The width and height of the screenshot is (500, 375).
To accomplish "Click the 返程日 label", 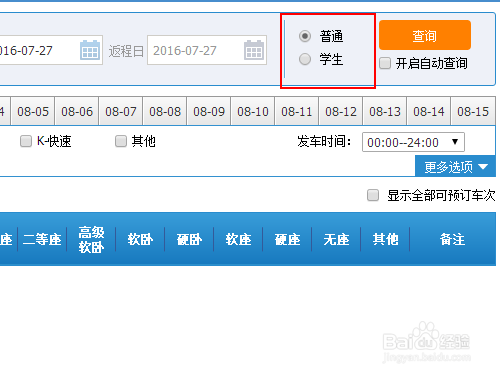I will pyautogui.click(x=126, y=51).
